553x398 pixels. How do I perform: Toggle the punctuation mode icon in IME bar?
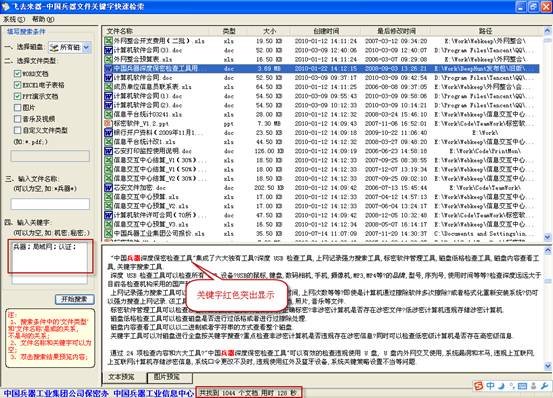[x=511, y=386]
